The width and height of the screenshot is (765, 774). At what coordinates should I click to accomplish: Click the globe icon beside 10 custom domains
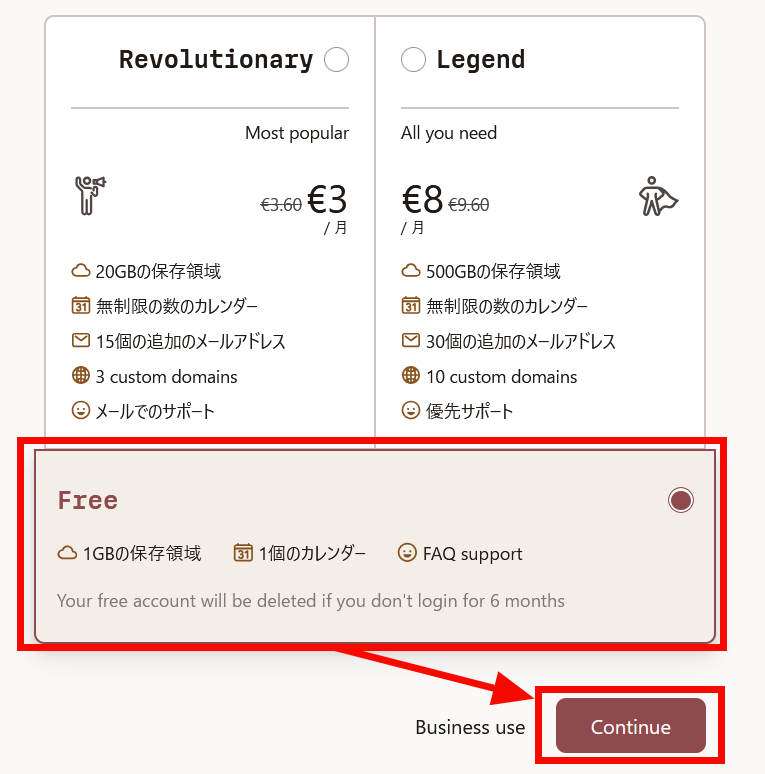coord(410,376)
